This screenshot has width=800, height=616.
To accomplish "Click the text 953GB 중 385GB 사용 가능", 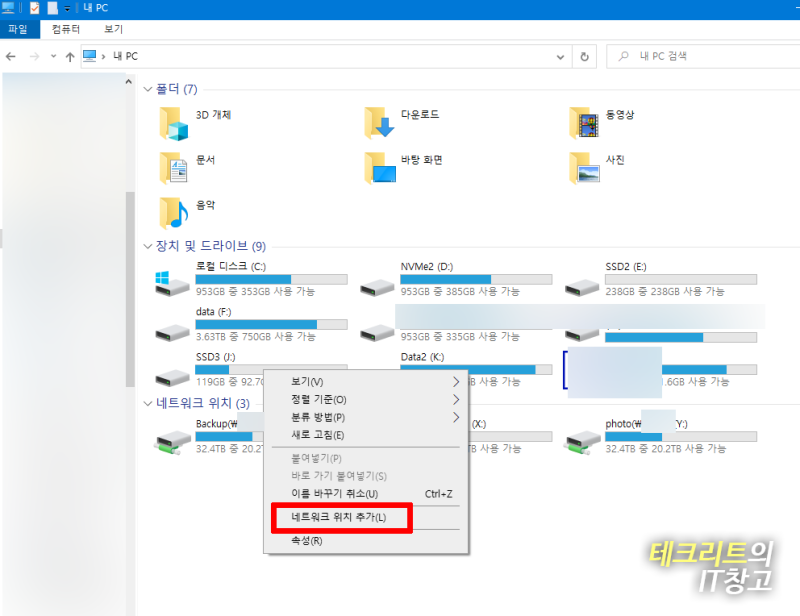I will coord(460,291).
